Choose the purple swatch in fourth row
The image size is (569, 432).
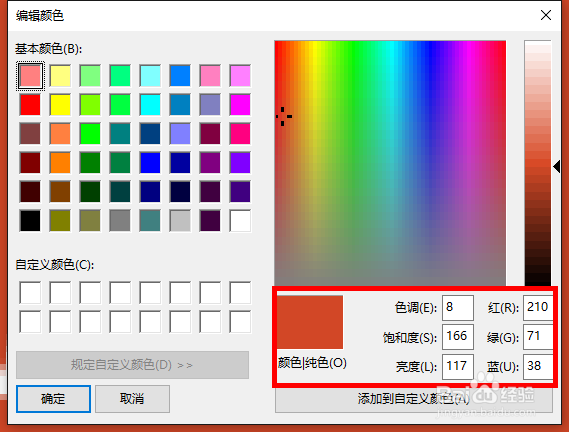(x=210, y=163)
